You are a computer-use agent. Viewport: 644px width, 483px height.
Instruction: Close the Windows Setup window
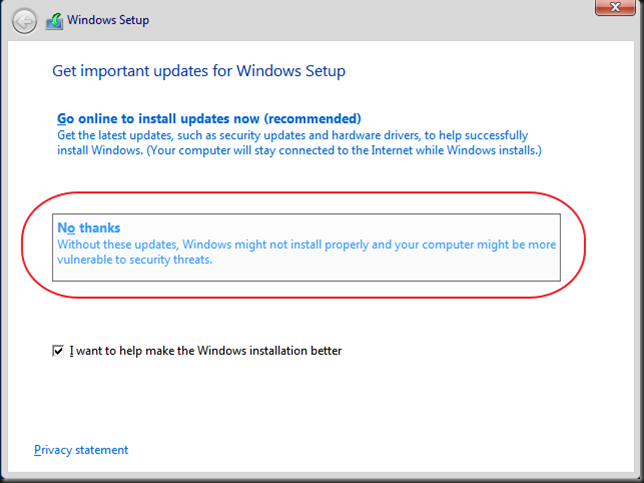pos(615,7)
